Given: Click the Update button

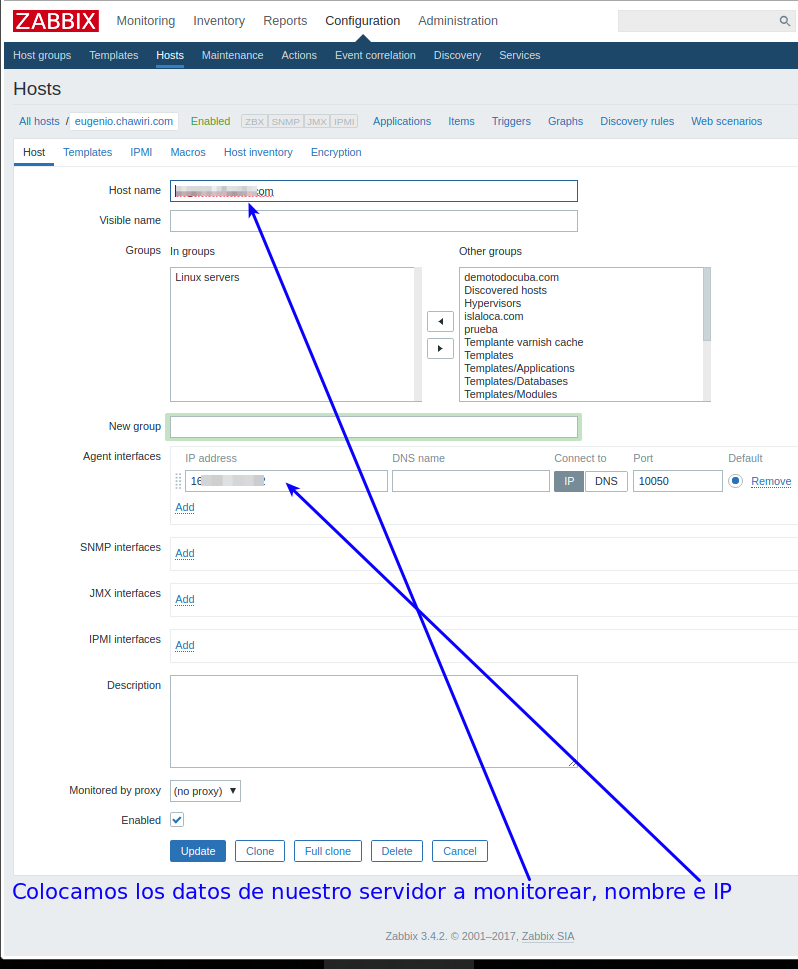Looking at the screenshot, I should click(198, 851).
